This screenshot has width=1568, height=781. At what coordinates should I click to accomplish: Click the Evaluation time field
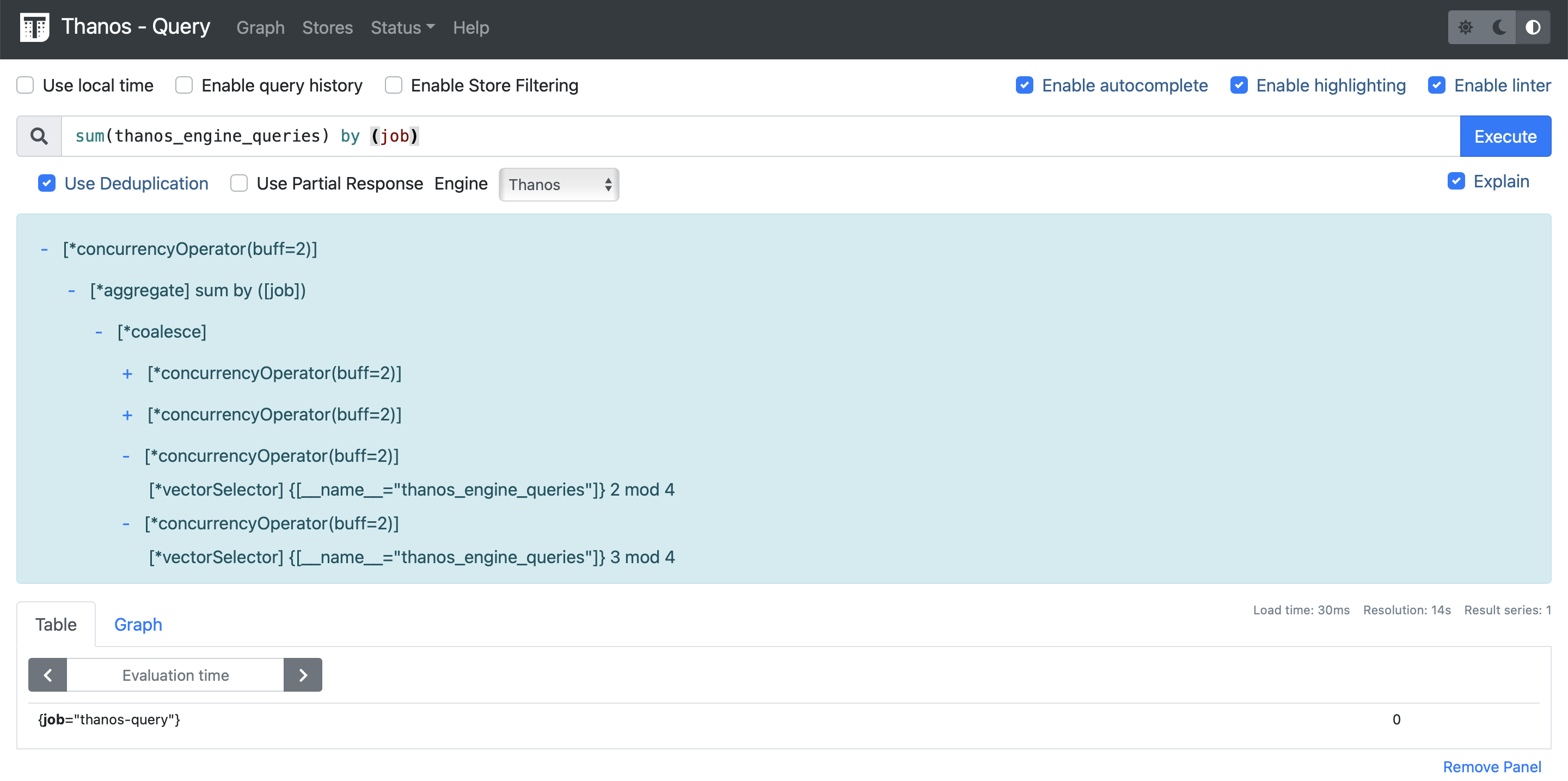coord(175,674)
